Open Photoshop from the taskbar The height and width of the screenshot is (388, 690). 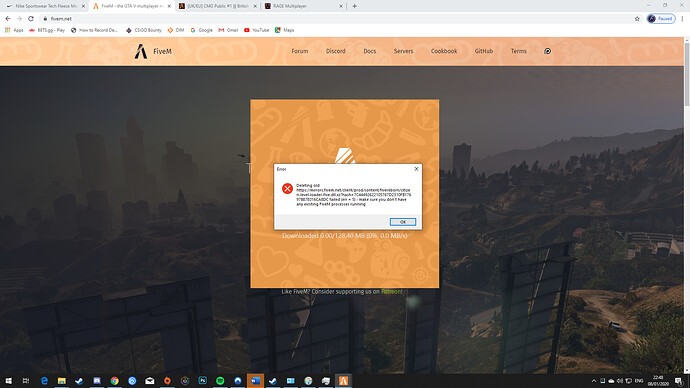pos(202,381)
